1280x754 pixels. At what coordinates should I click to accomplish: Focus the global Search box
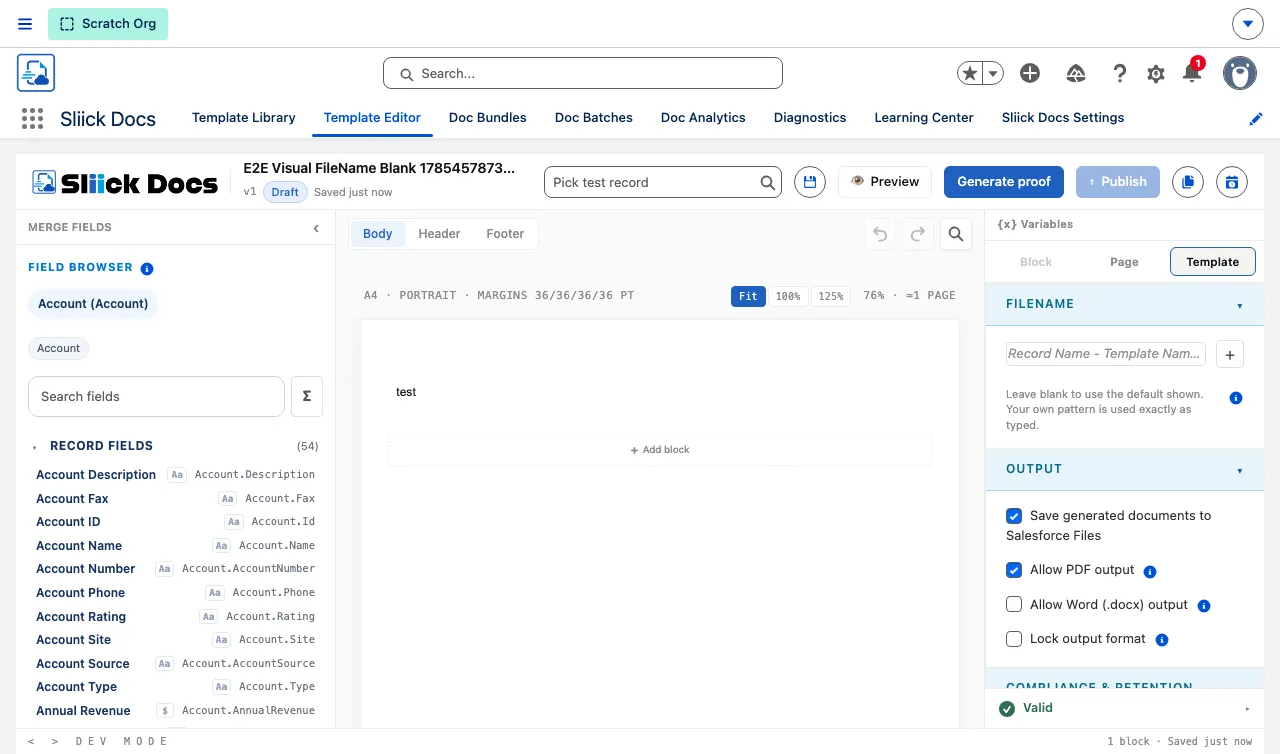point(583,73)
